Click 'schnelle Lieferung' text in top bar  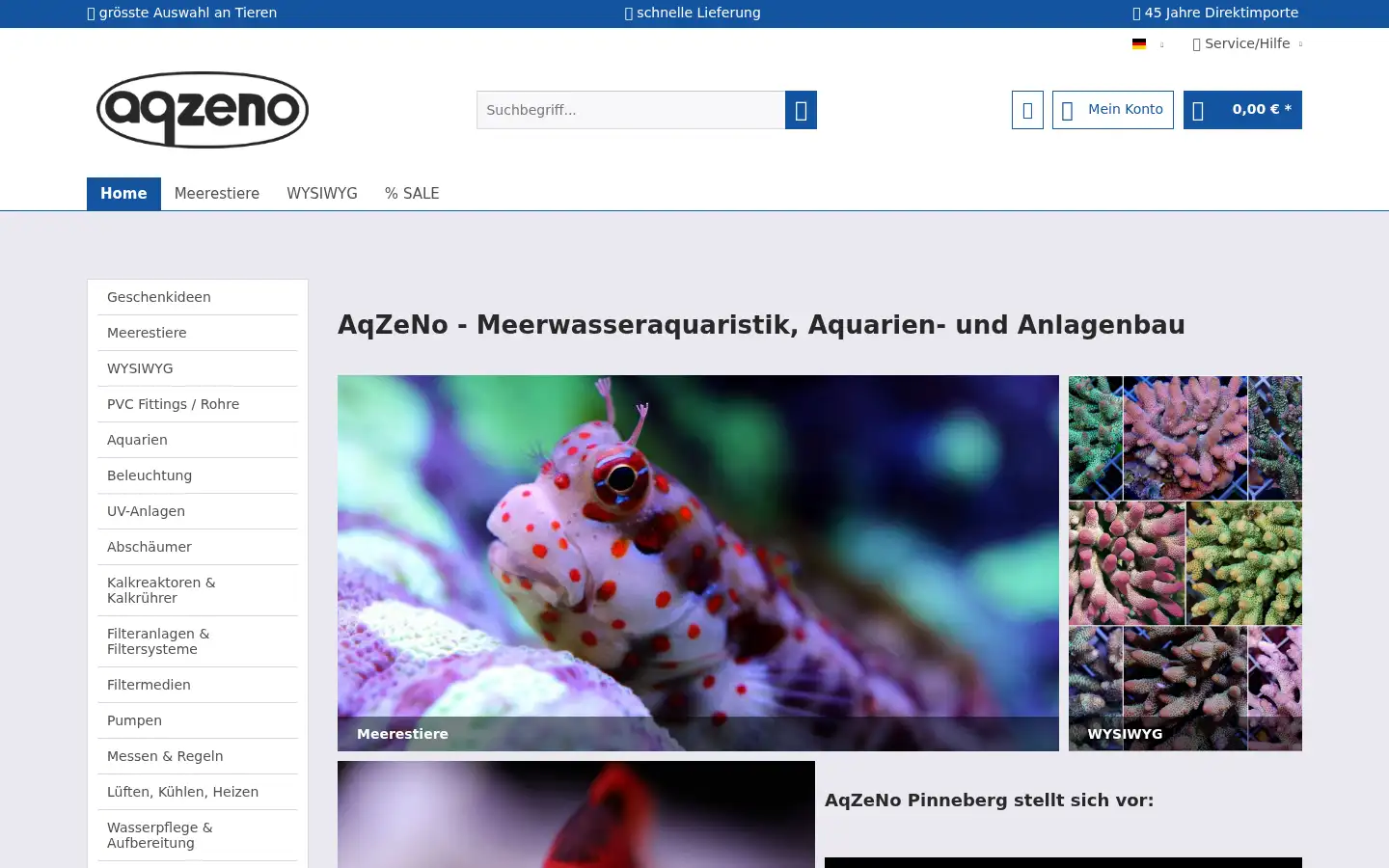coord(698,13)
